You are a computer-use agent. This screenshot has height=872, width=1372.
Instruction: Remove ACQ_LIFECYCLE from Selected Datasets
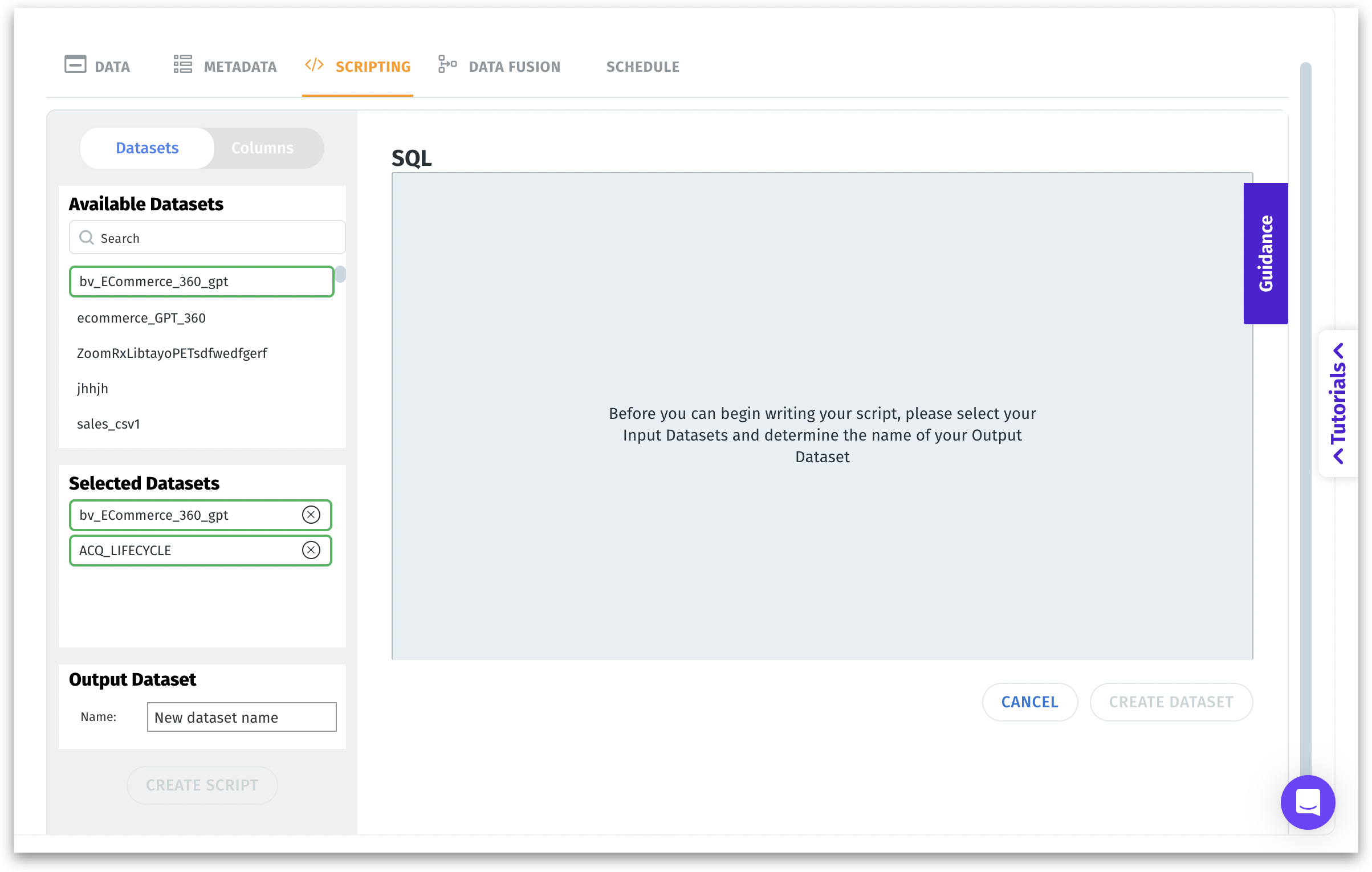[x=311, y=551]
